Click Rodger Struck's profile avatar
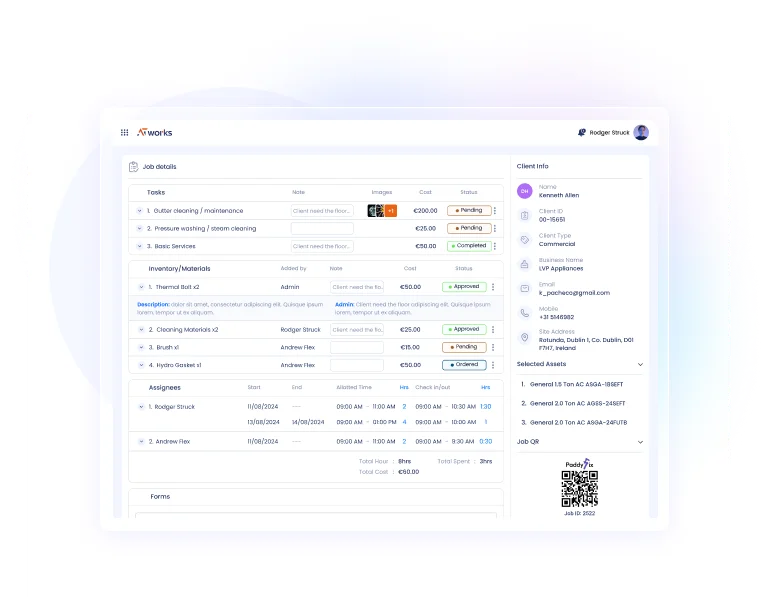 (641, 132)
